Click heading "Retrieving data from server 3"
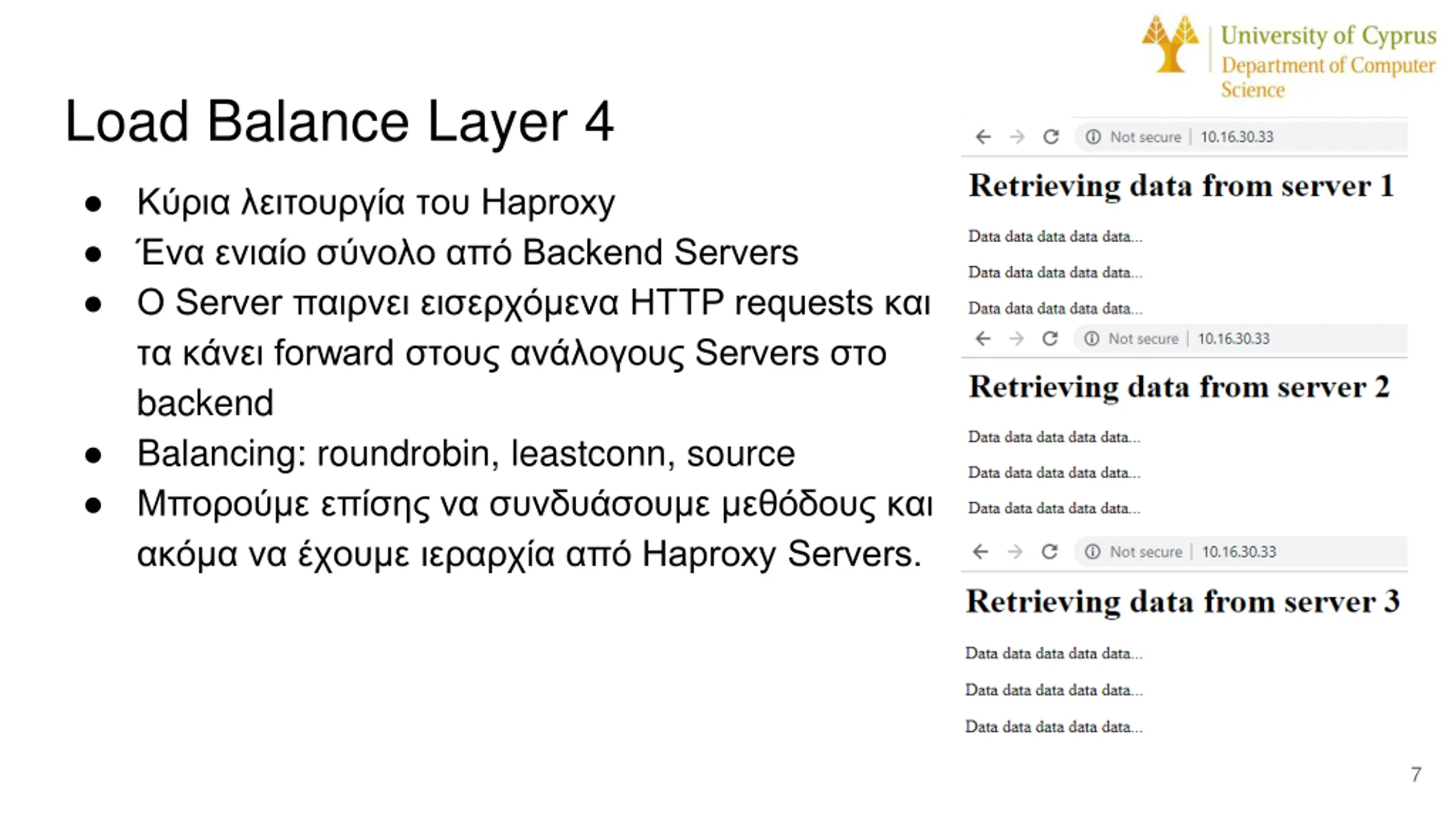 [1183, 602]
